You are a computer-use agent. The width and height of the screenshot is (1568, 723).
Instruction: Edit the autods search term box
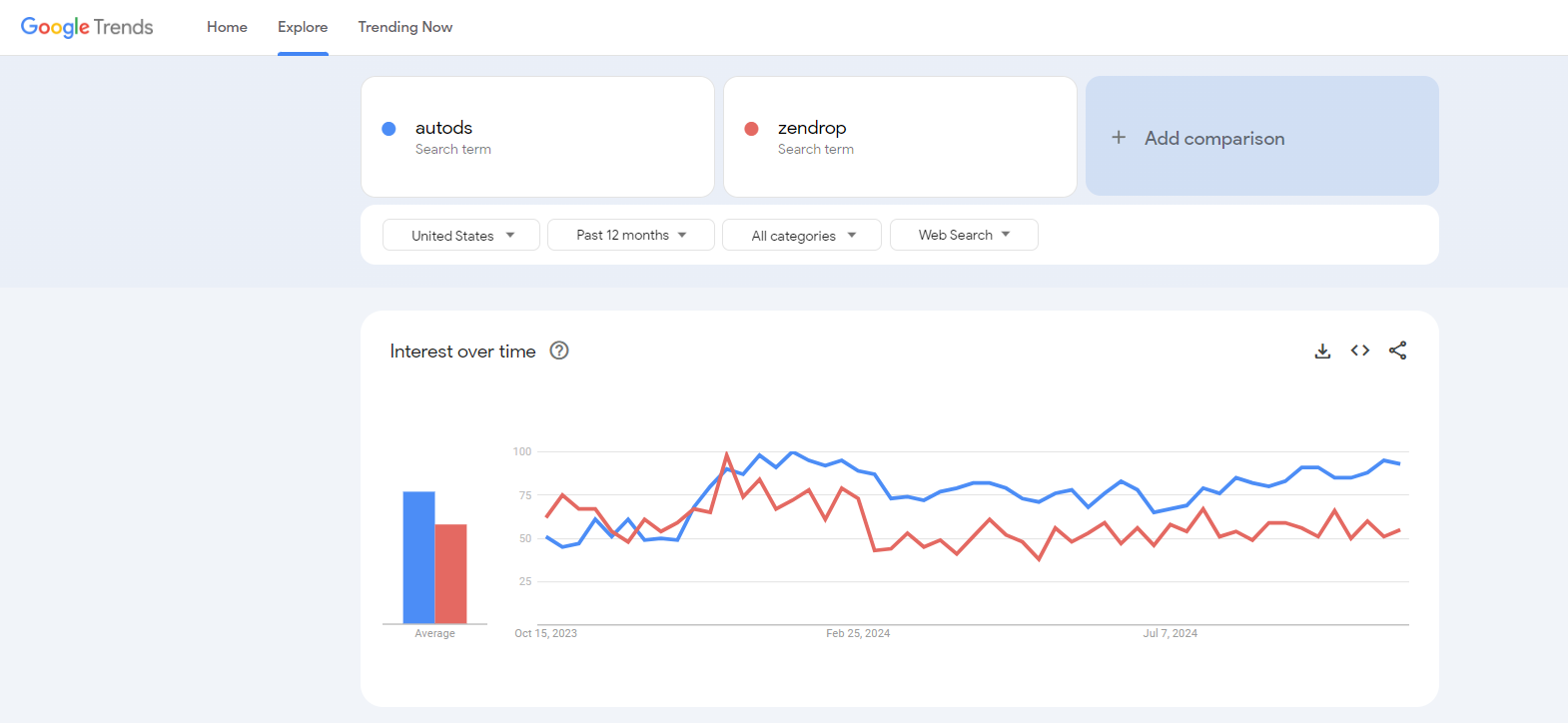coord(537,137)
